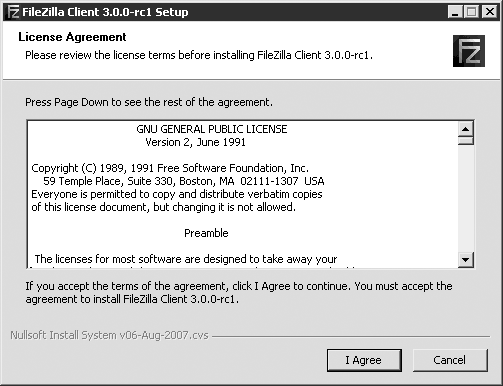The image size is (503, 386).
Task: Click the License Agreement header text
Action: [x=72, y=37]
